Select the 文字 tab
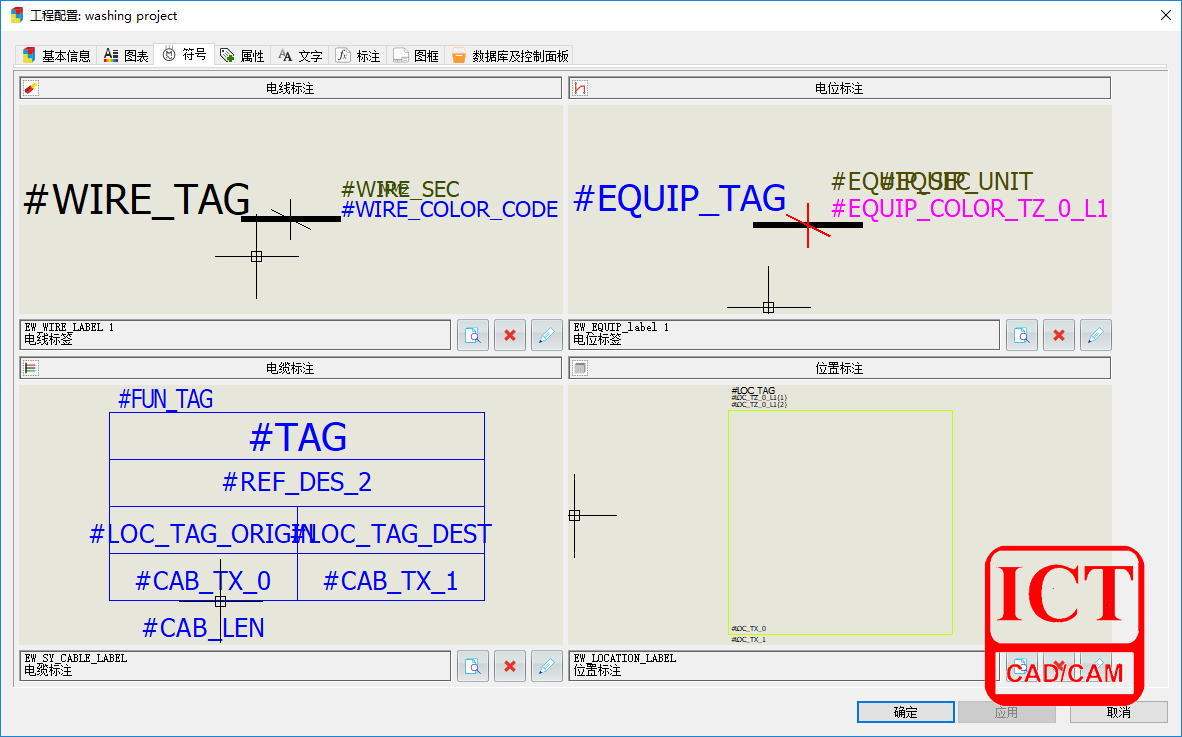Screen dimensions: 1182x737 click(301, 56)
